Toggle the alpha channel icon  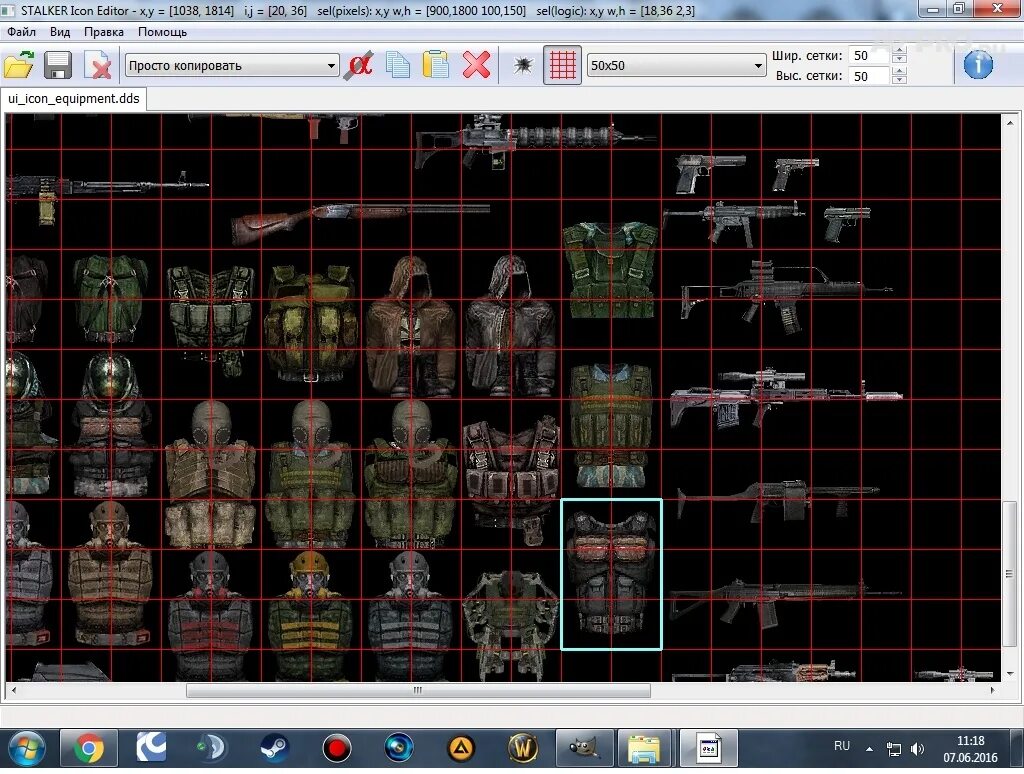(359, 65)
